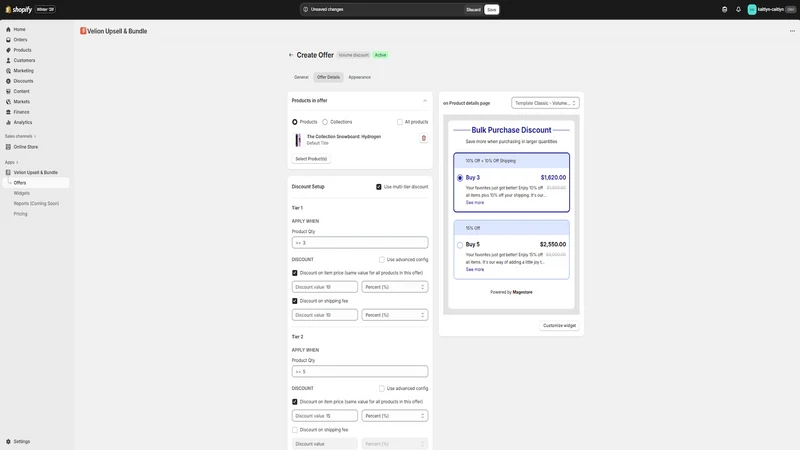Viewport: 800px width, 450px height.
Task: Click the Tier 1 Product Qty field
Action: 360,243
